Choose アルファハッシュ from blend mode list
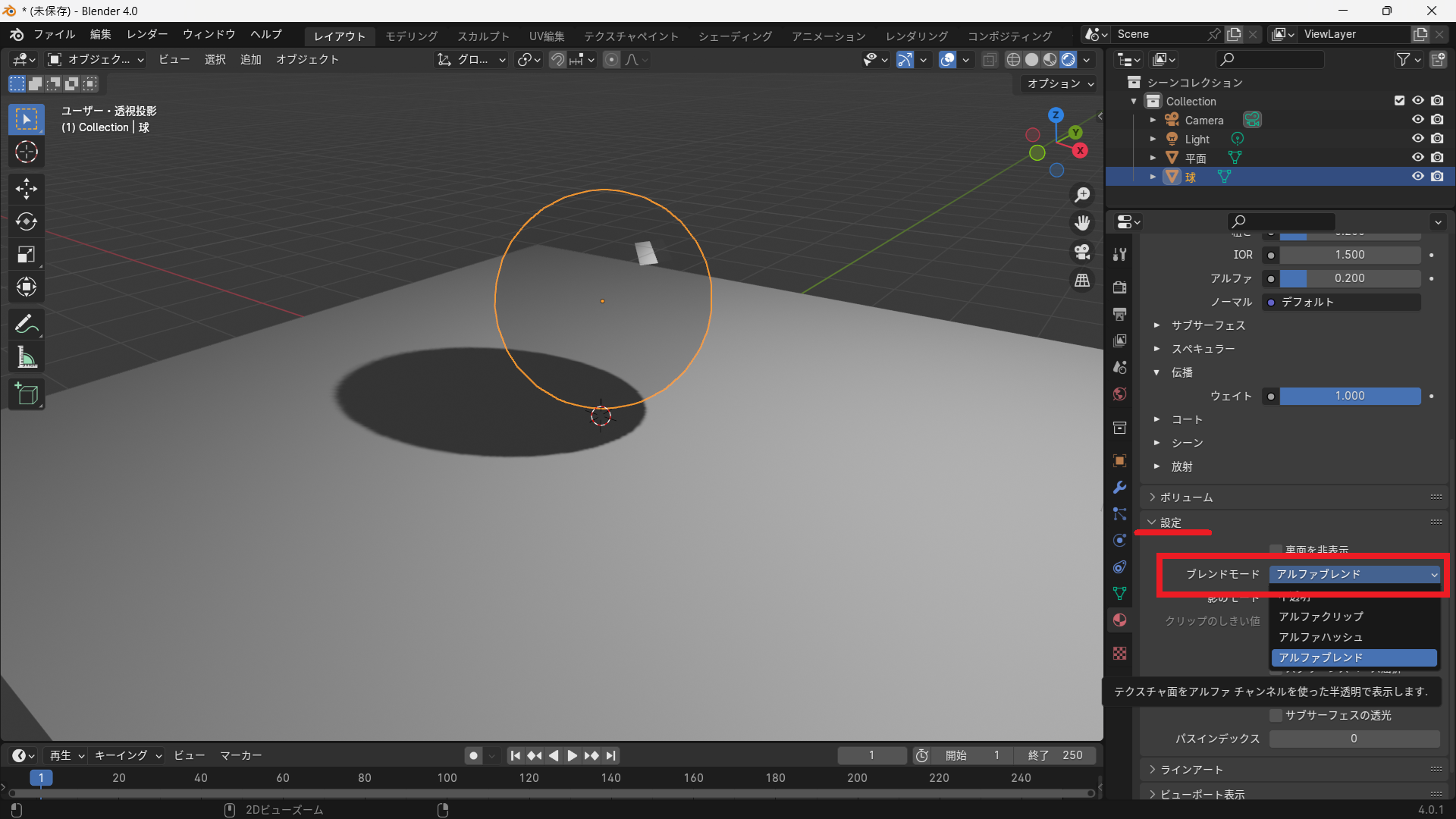1456x819 pixels. coord(1320,637)
